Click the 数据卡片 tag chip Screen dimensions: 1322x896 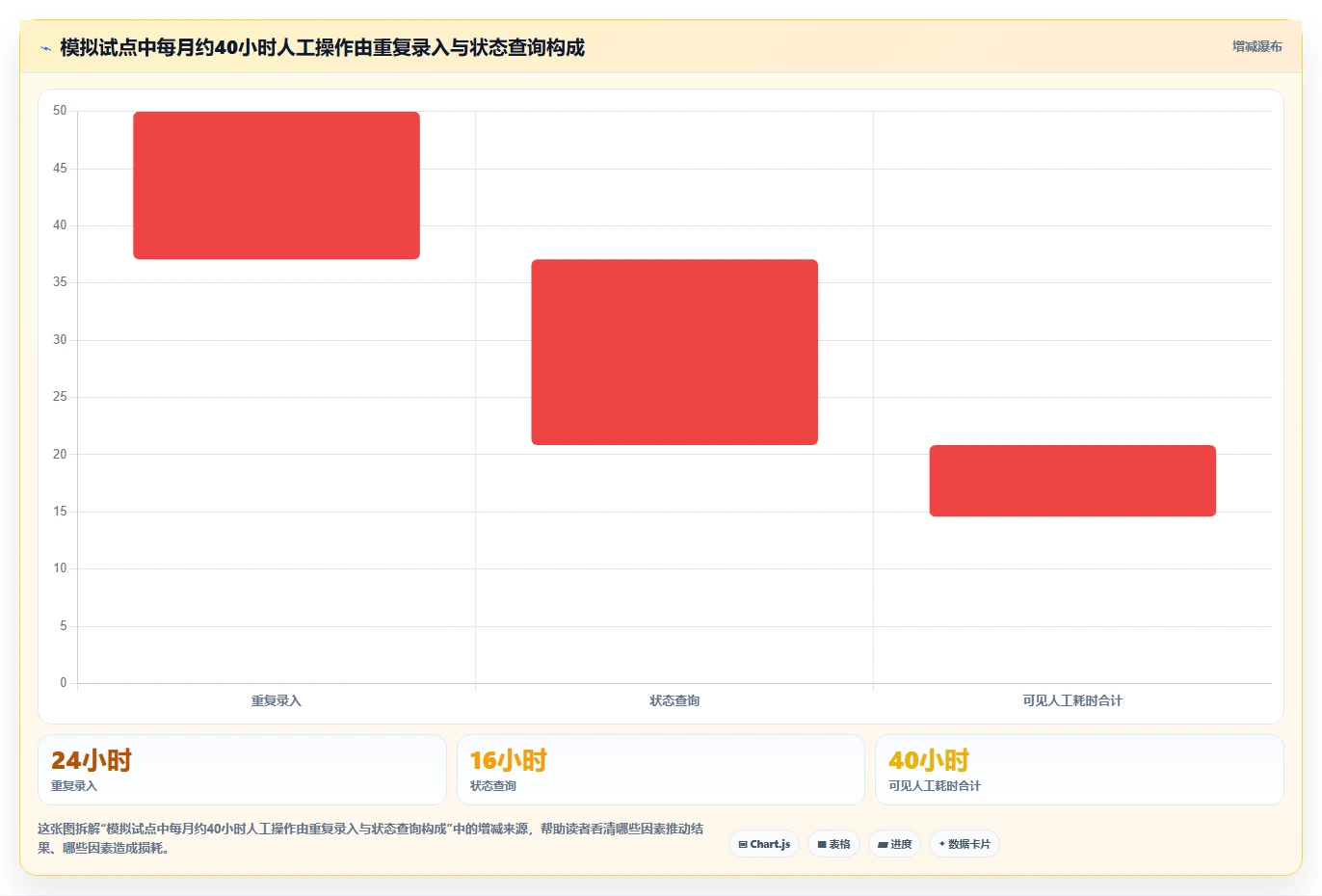pos(965,844)
